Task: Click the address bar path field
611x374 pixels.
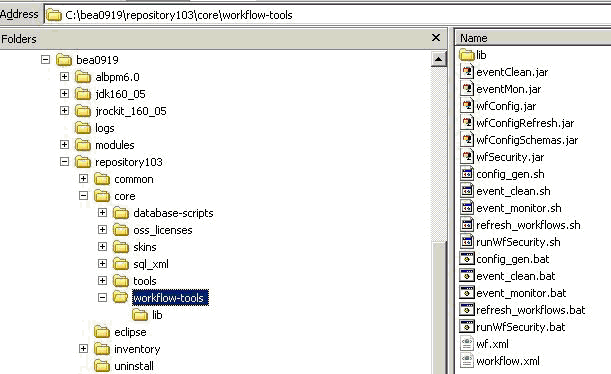Action: [327, 15]
